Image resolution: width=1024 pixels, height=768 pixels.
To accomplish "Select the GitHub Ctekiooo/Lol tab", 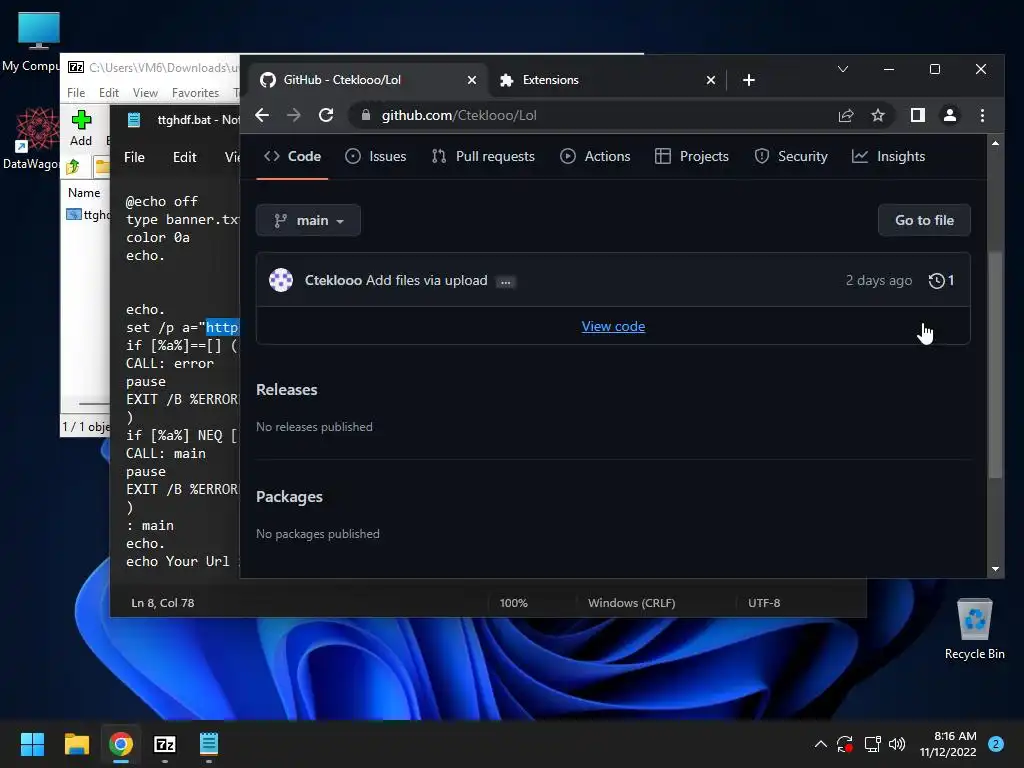I will point(366,80).
